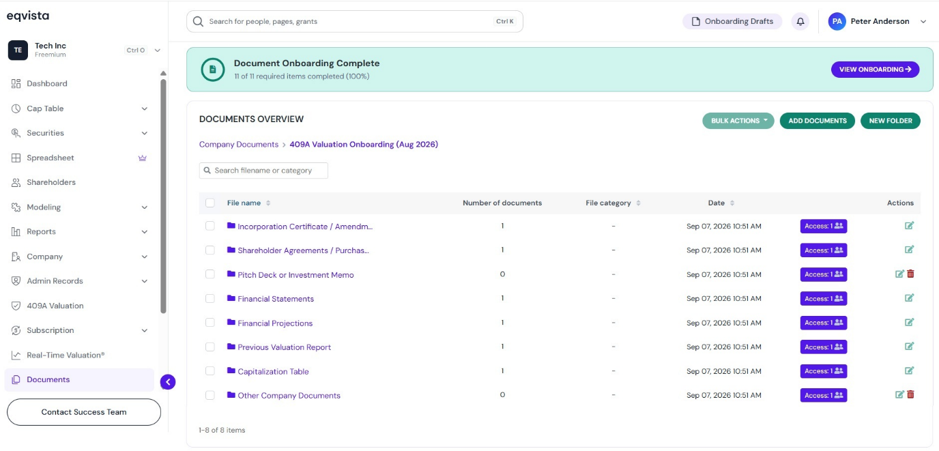The image size is (939, 451).
Task: Open the Bulk Actions dropdown
Action: tap(738, 121)
